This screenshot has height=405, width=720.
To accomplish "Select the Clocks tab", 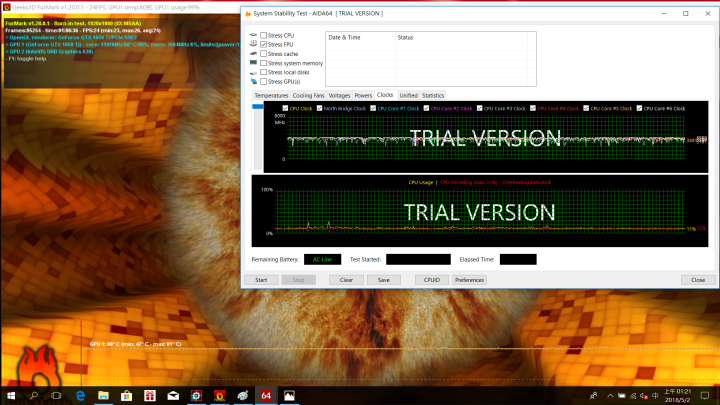I will [x=385, y=95].
